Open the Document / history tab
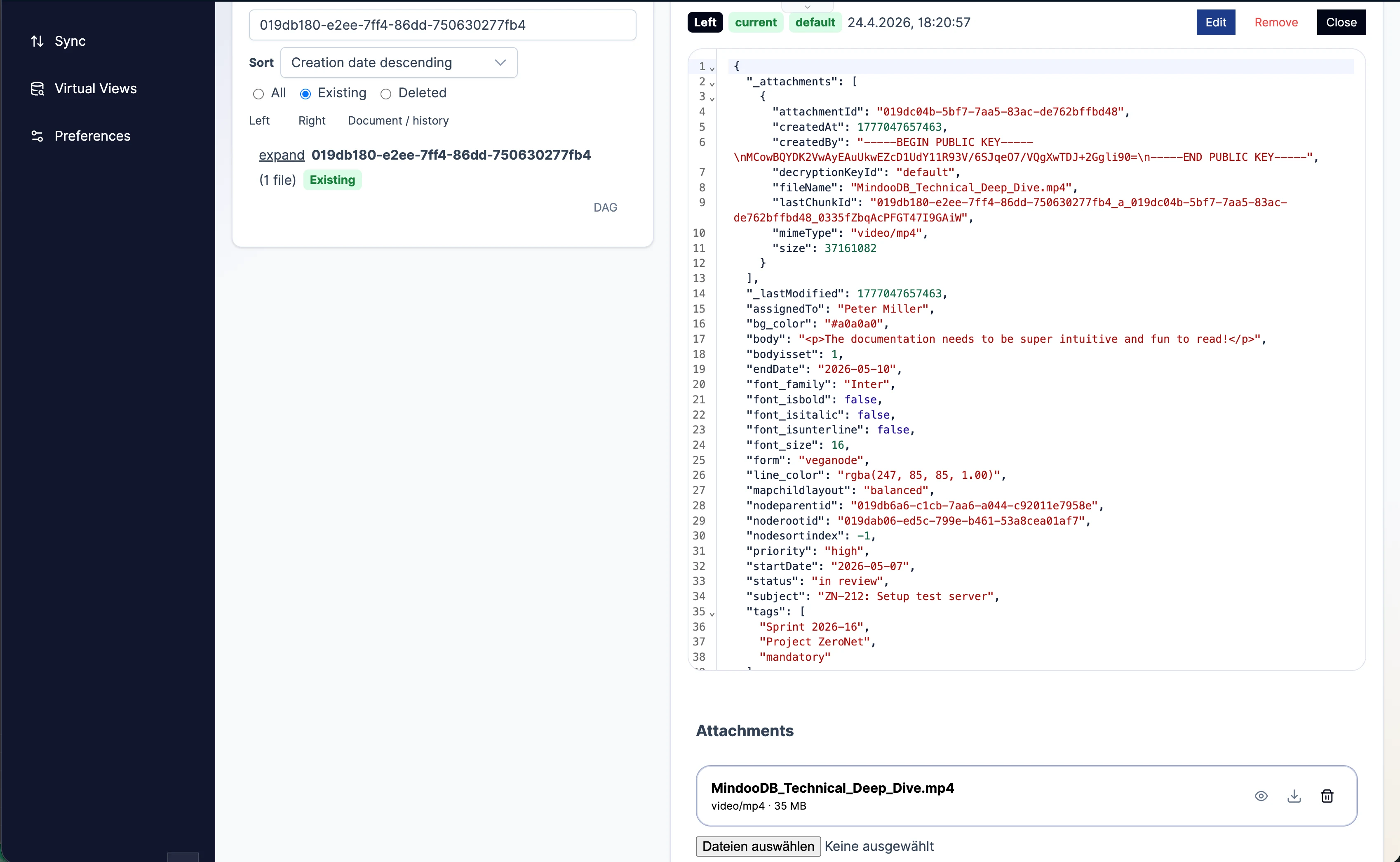This screenshot has height=862, width=1400. pos(398,120)
